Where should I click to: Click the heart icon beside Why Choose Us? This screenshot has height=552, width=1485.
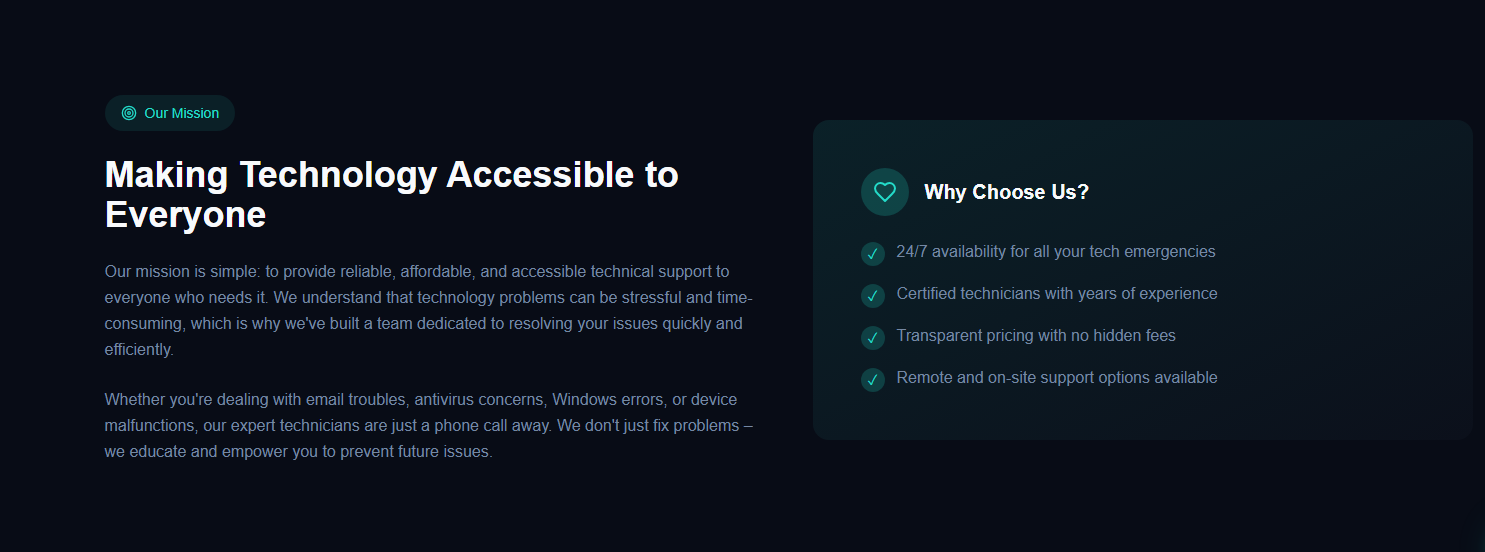(885, 192)
